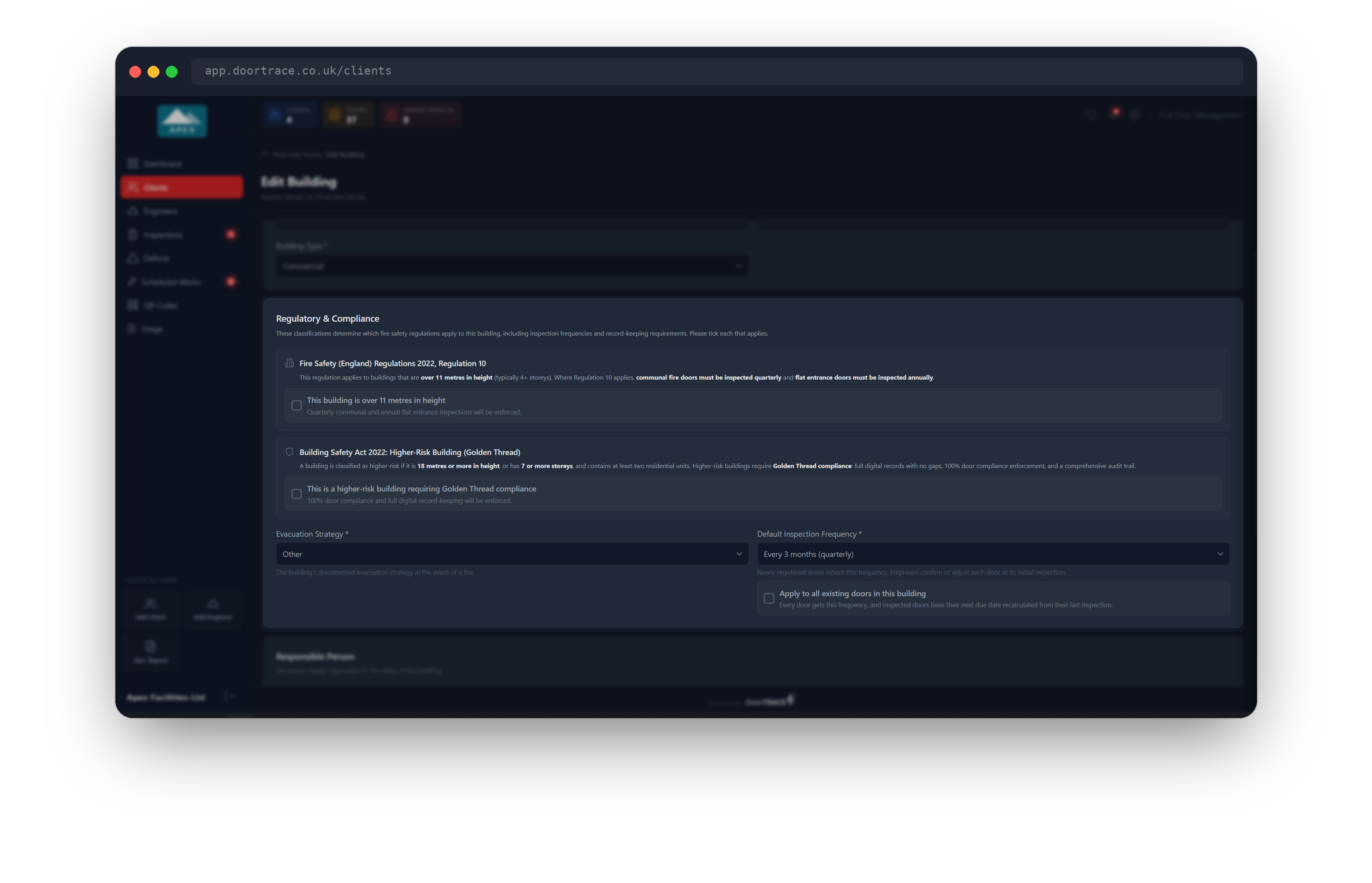
Task: Click the red badge on Scheduled Works row
Action: coord(231,281)
